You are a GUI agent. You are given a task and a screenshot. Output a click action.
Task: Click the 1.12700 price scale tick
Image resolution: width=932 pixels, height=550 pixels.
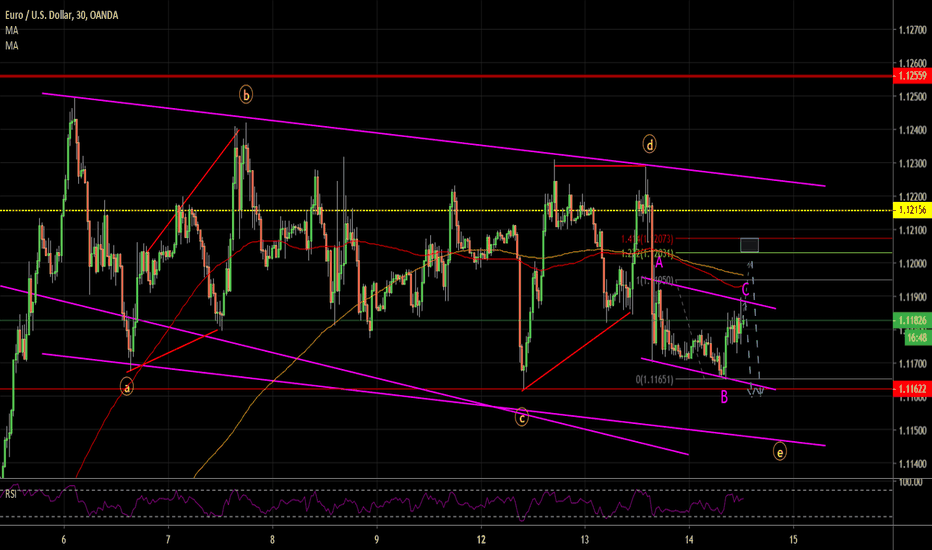[912, 29]
